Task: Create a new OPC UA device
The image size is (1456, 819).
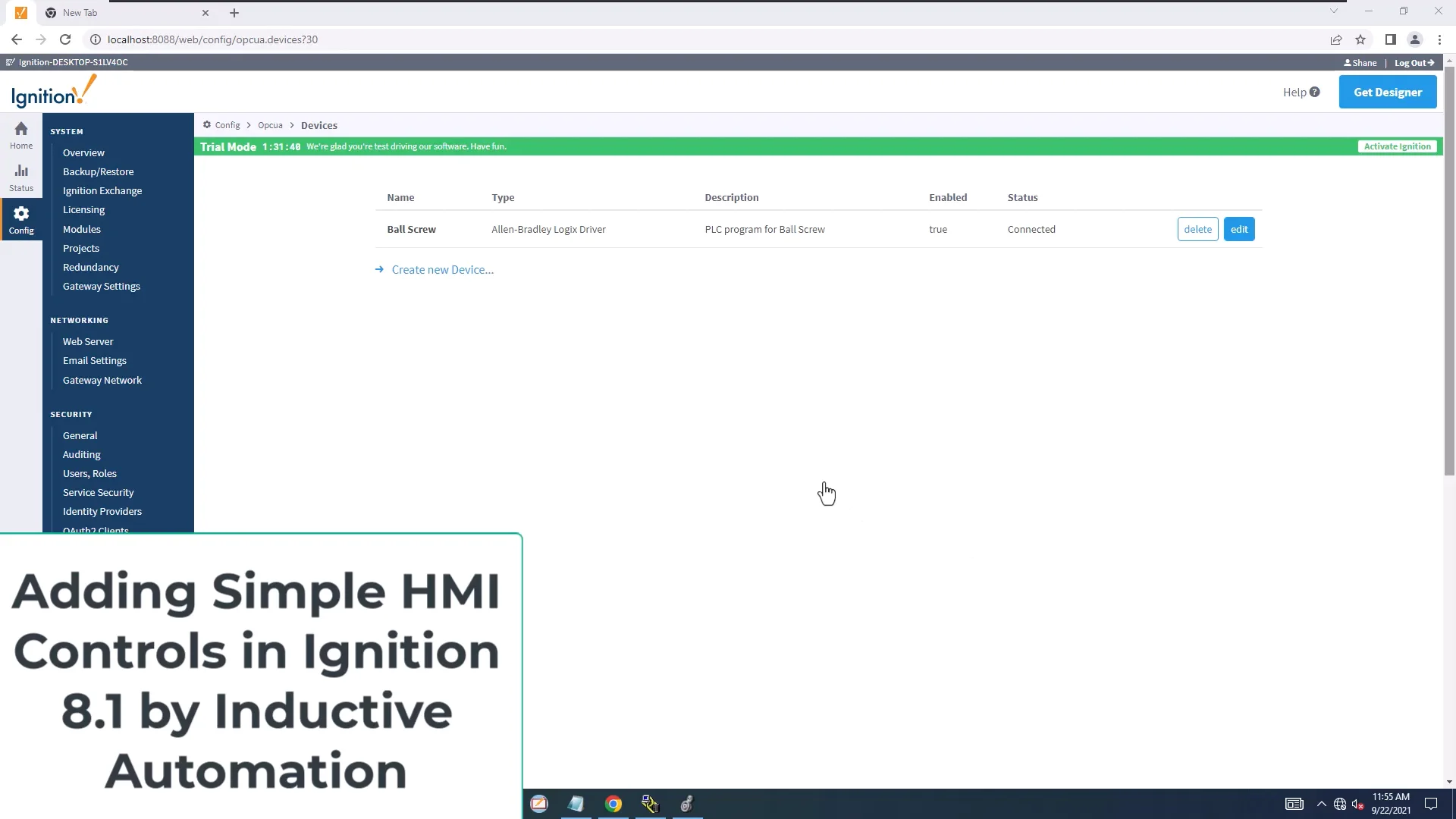Action: (442, 269)
